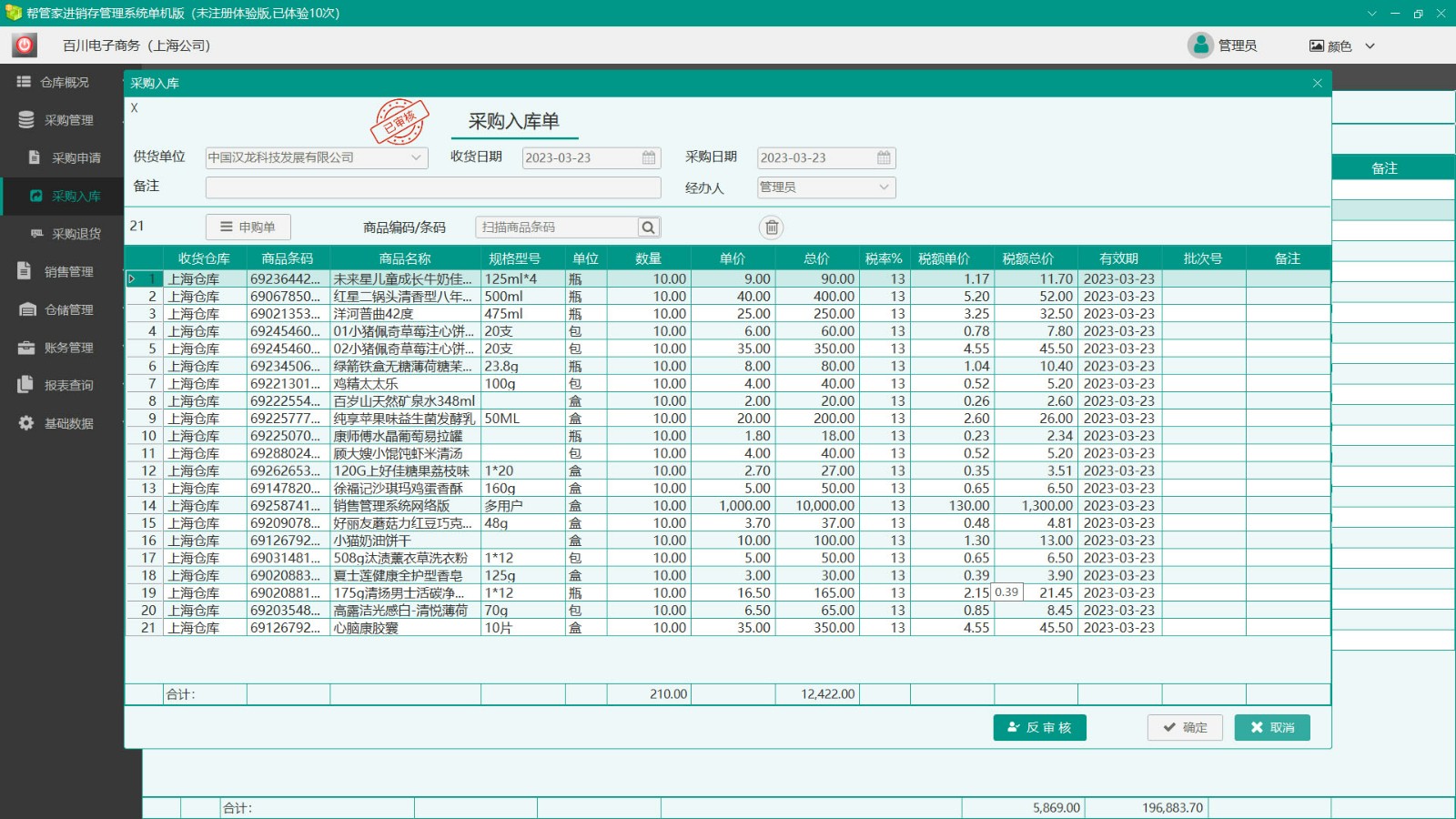Click the administrator user avatar icon
This screenshot has height=819, width=1456.
[1200, 45]
